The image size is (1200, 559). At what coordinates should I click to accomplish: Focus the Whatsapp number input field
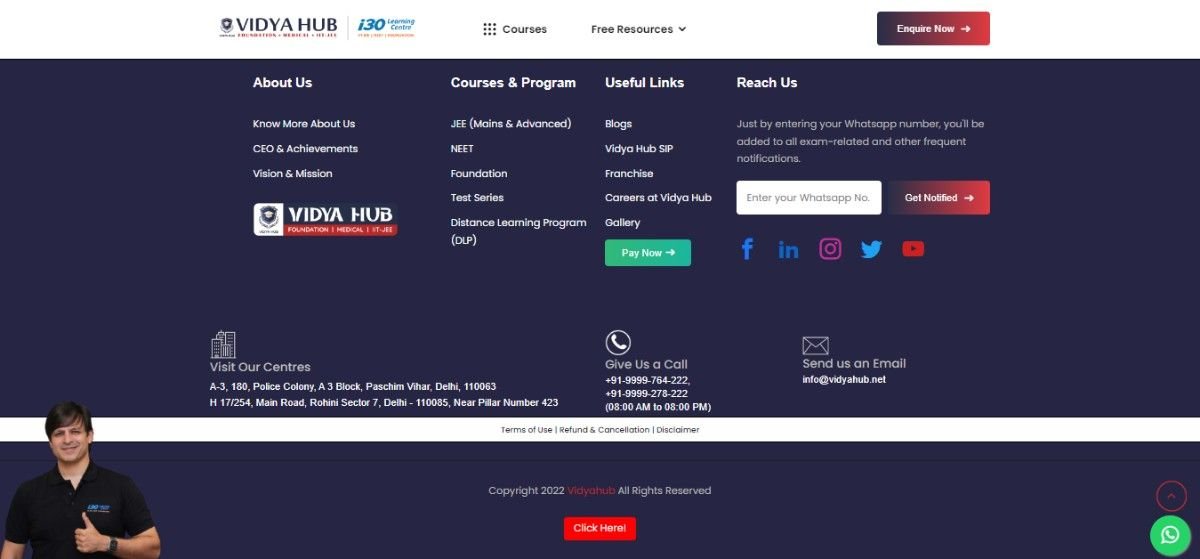pyautogui.click(x=808, y=198)
